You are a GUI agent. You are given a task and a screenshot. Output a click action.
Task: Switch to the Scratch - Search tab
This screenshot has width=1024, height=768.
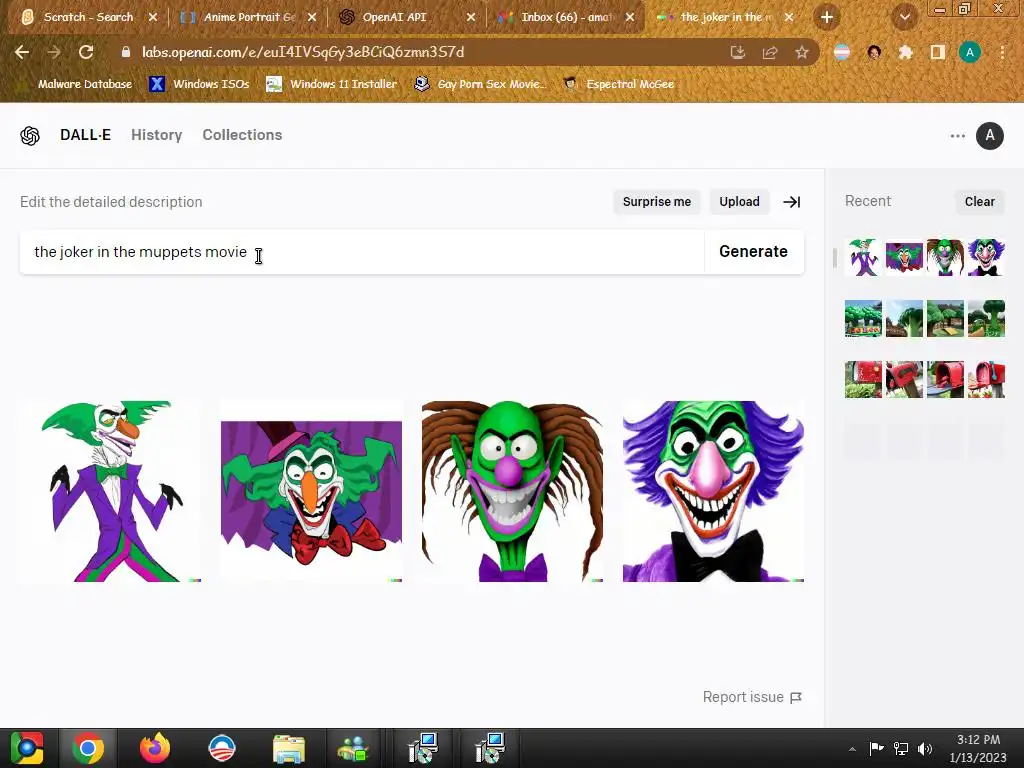pos(88,17)
